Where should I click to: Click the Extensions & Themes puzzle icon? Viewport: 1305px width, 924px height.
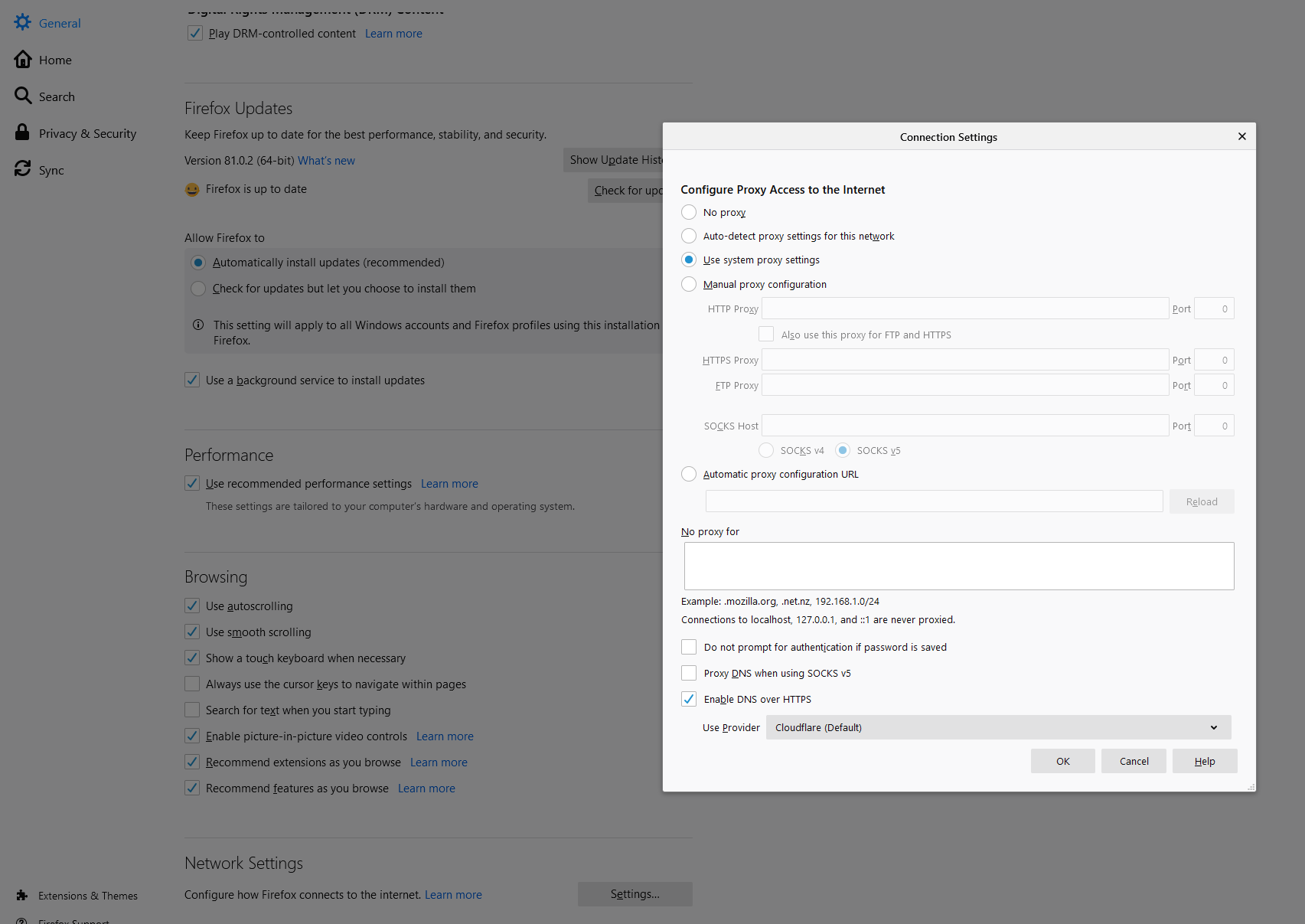click(x=22, y=895)
